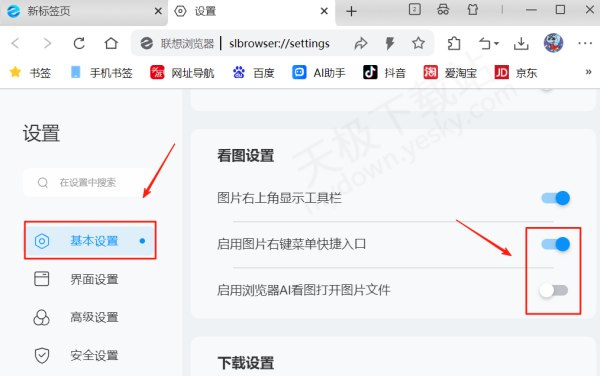Go to the browser home page icon
Screen dimensions: 600x376
111,43
